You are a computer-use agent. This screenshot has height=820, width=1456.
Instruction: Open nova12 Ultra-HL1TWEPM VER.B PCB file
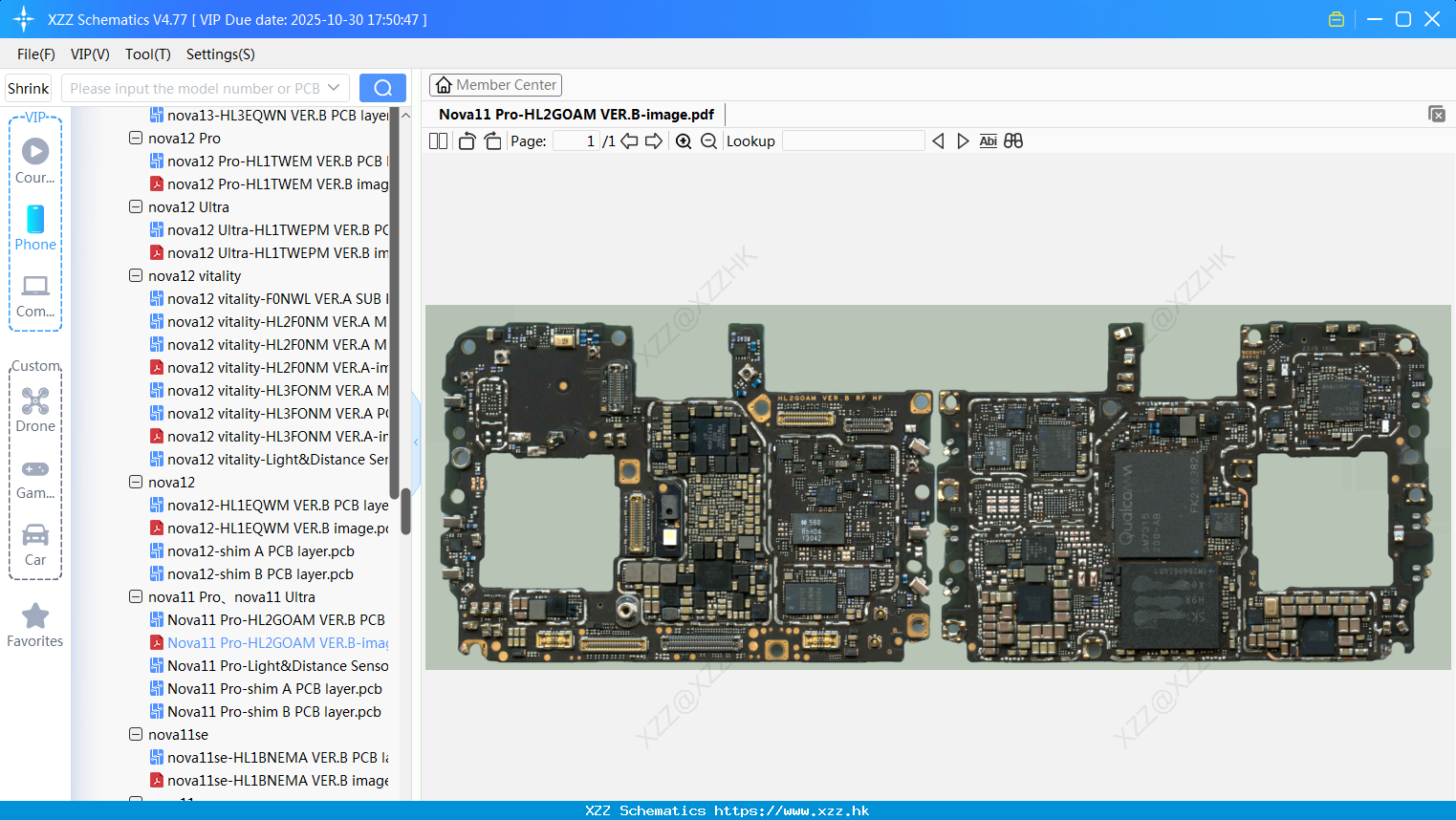click(x=269, y=229)
